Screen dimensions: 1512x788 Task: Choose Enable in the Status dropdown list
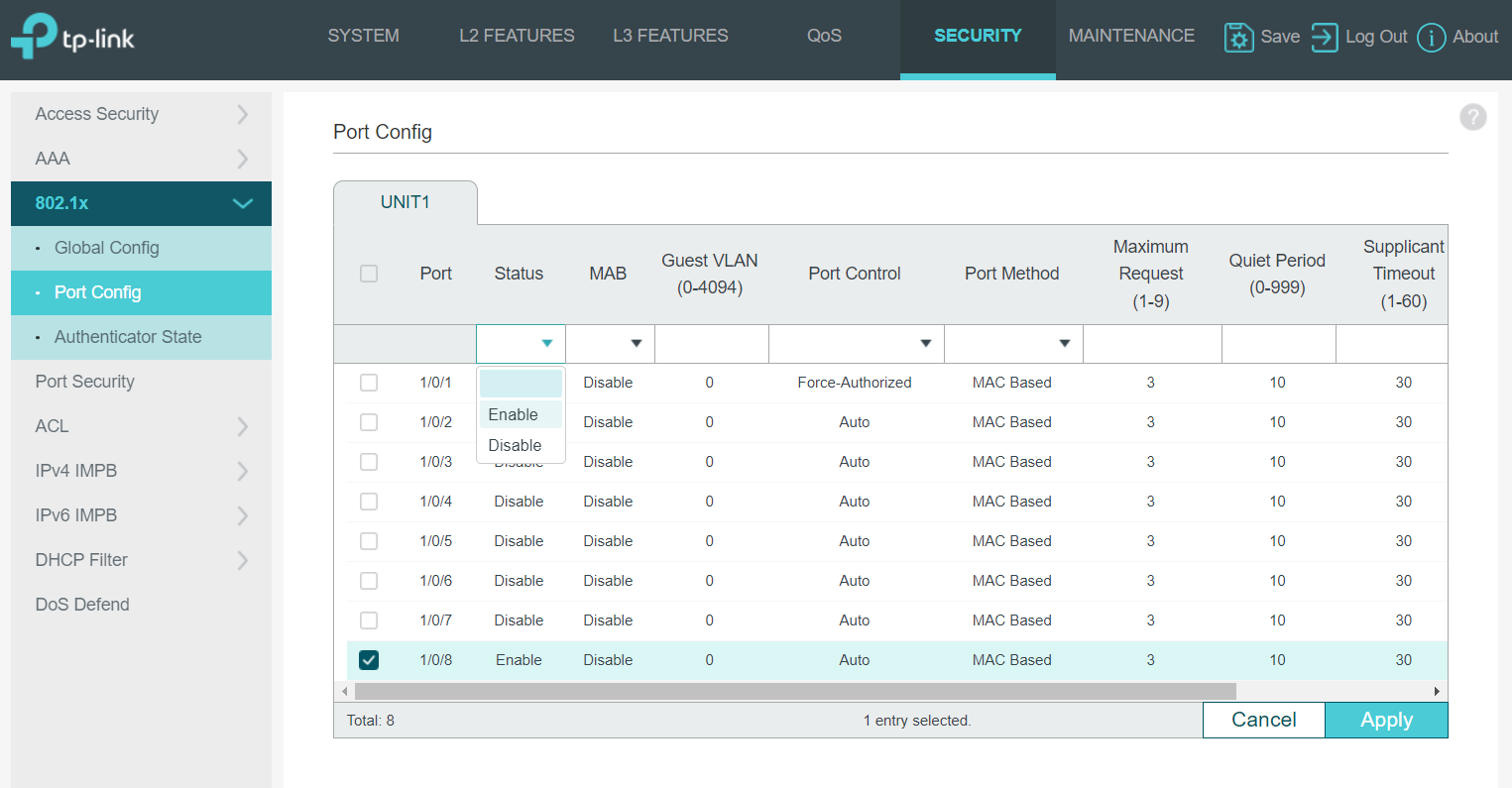point(521,414)
